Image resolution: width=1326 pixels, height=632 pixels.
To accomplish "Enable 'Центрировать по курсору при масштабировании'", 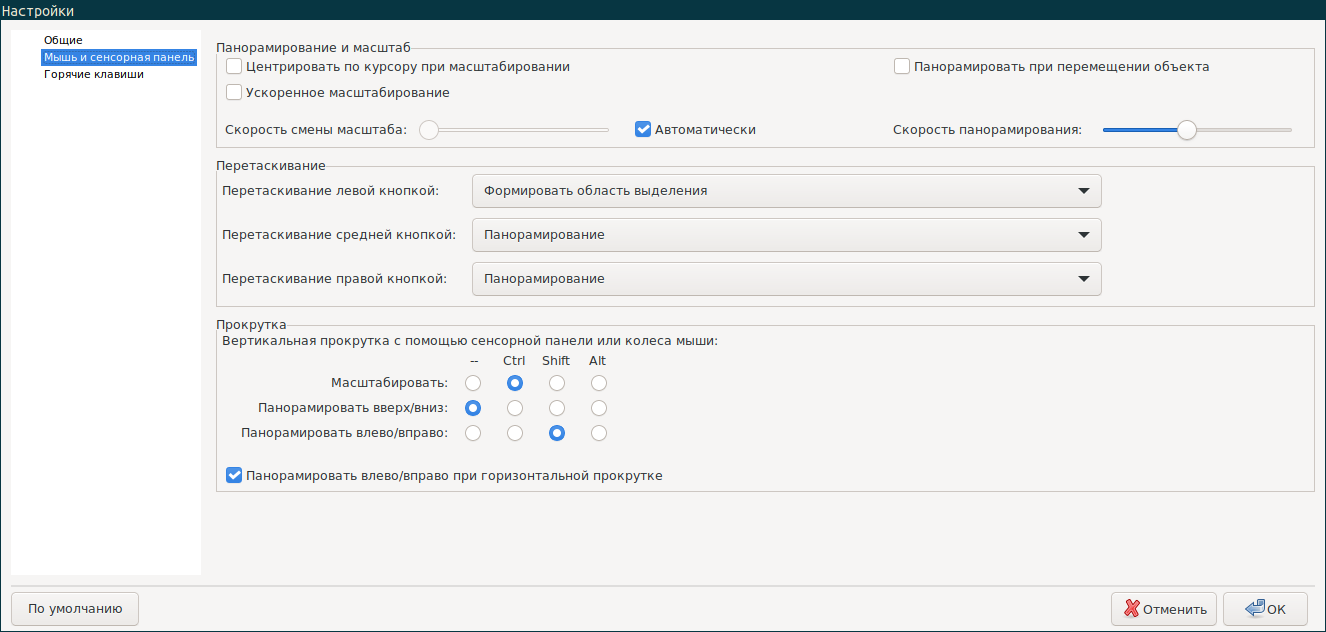I will point(234,66).
